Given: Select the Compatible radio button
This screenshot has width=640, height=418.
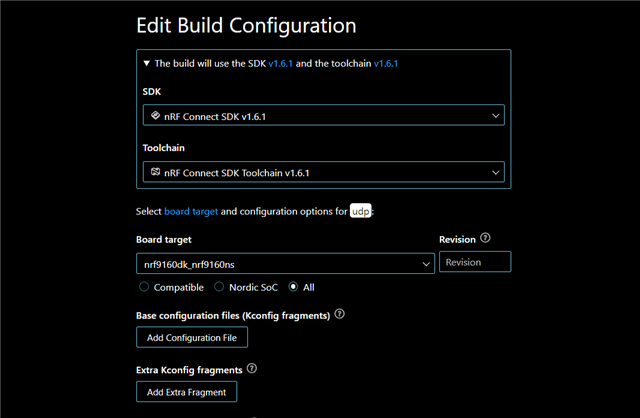Looking at the screenshot, I should (144, 287).
